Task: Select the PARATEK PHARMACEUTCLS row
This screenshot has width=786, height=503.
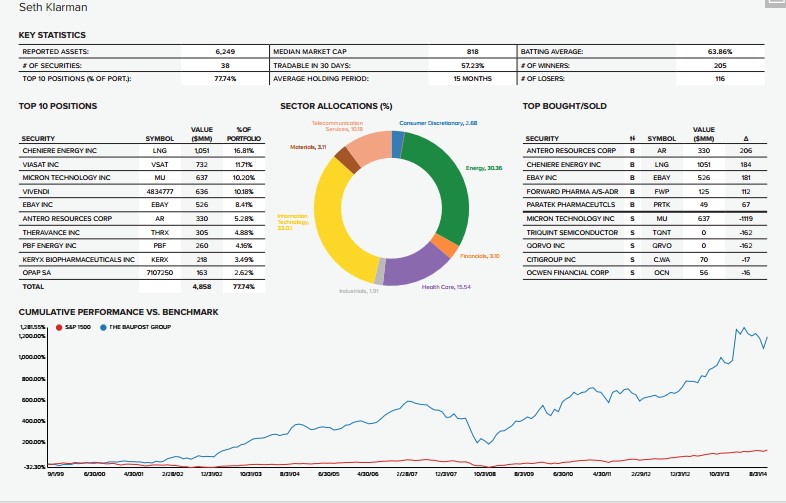Action: click(x=645, y=205)
